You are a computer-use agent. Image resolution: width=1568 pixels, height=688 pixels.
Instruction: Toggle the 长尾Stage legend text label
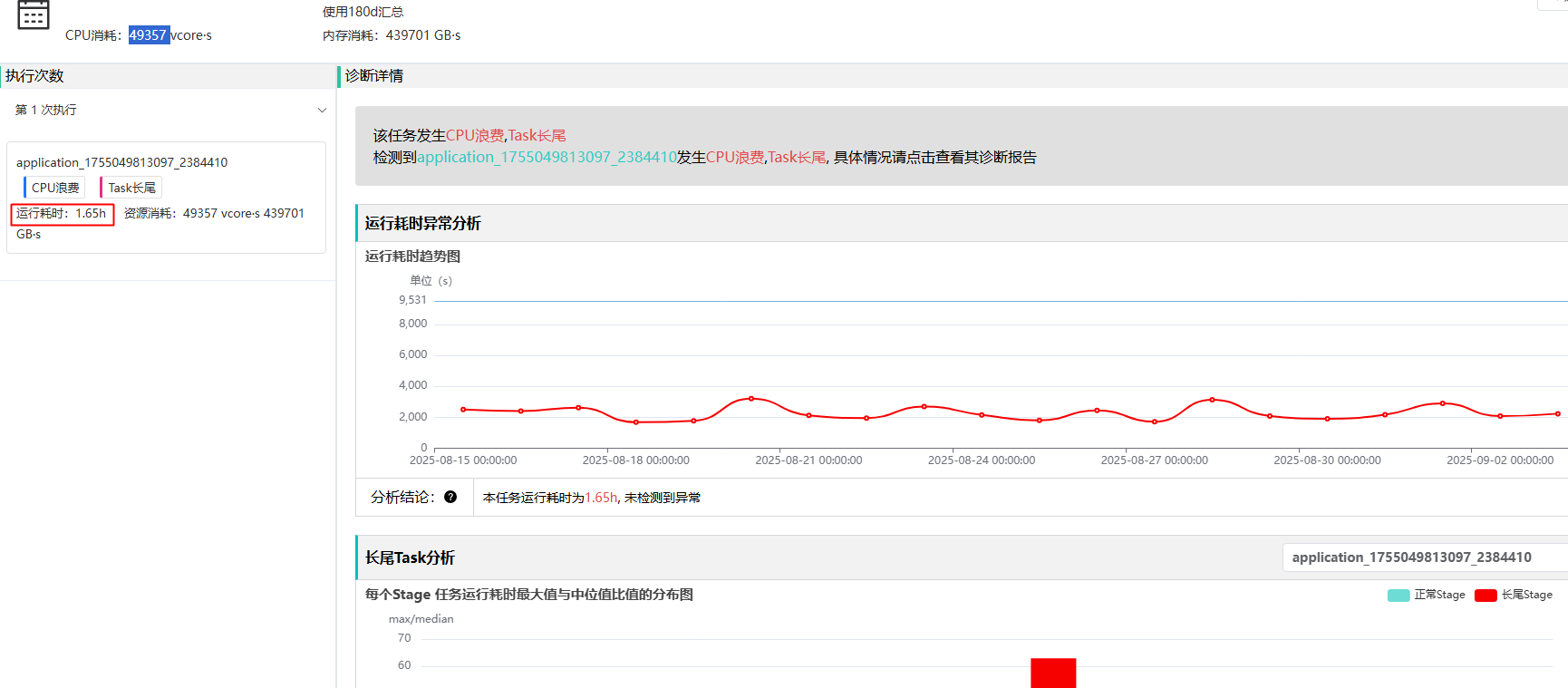pos(1526,595)
